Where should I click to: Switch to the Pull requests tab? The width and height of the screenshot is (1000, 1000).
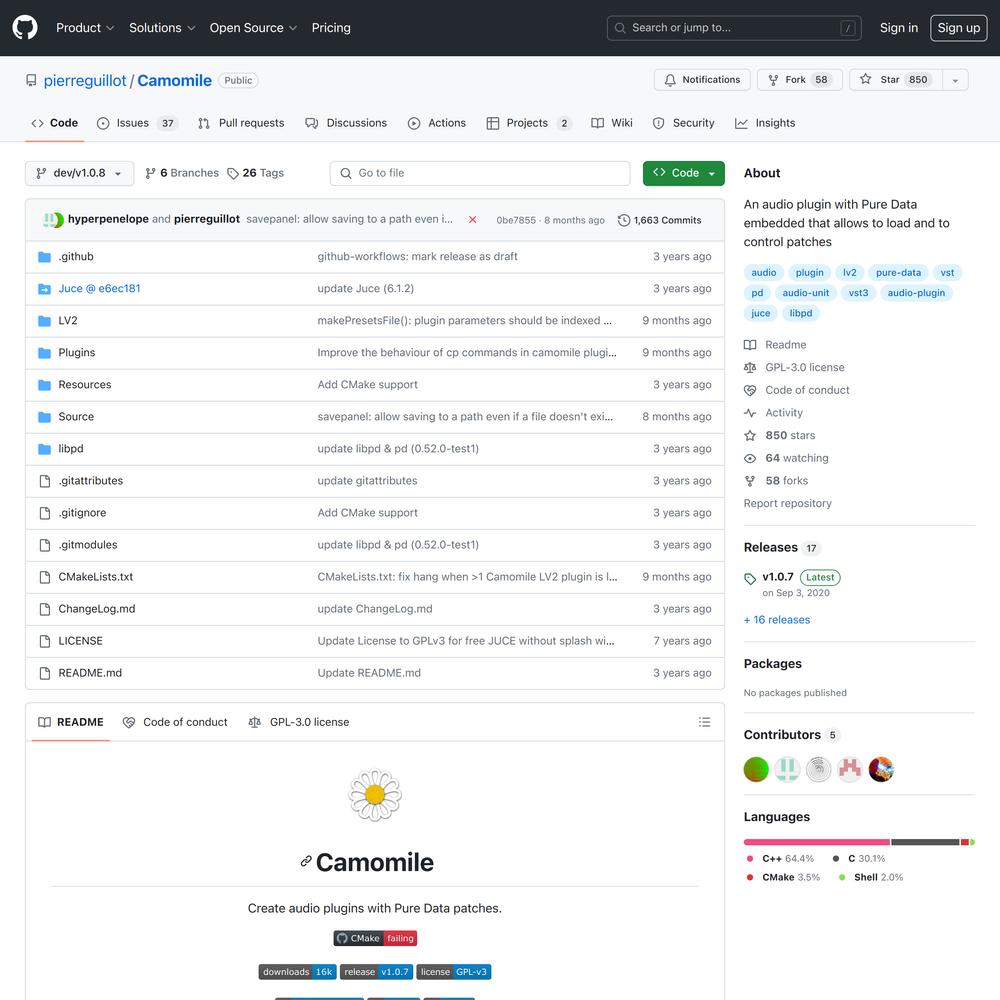click(x=241, y=123)
